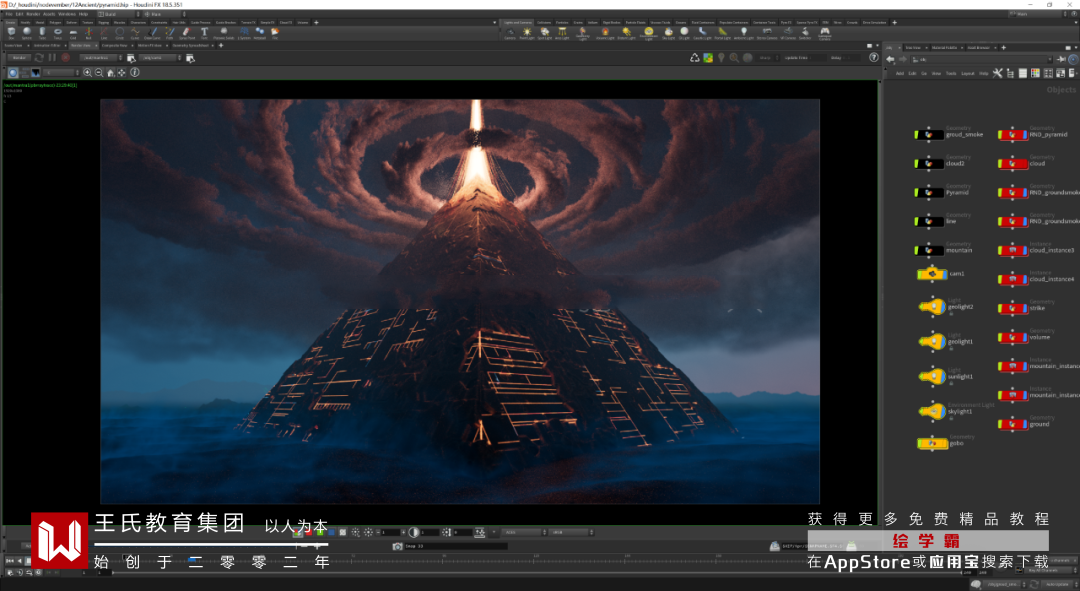Select the L-System shelf tool
The width and height of the screenshot is (1080, 591).
[x=245, y=32]
